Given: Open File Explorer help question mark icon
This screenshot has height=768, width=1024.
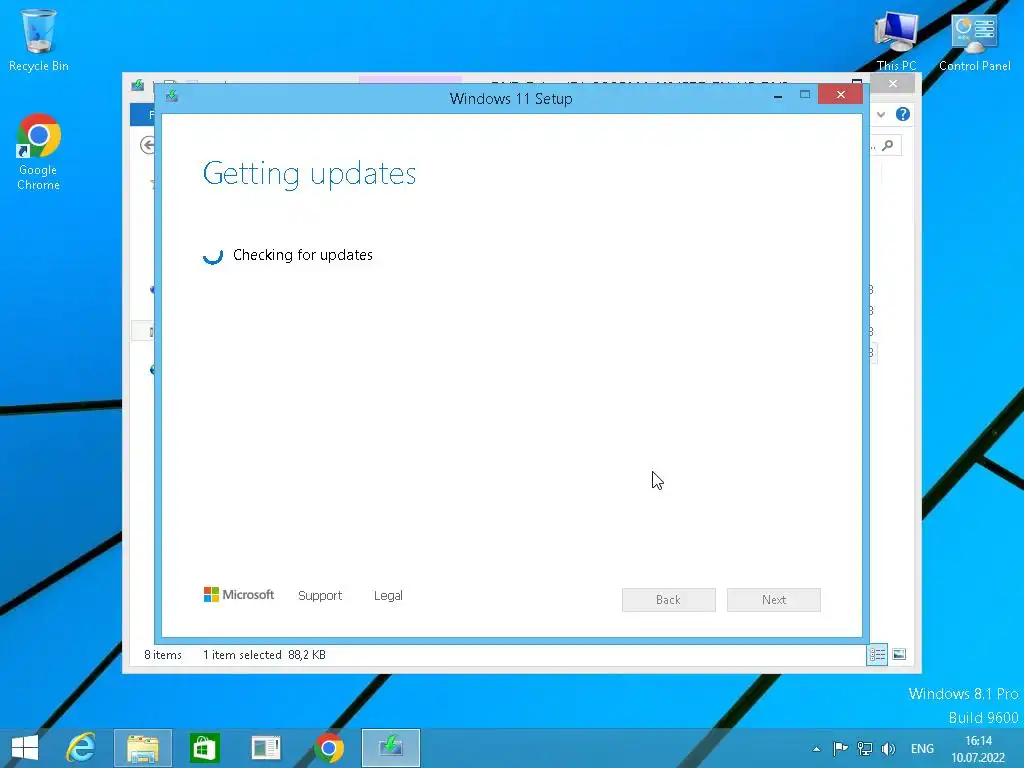Looking at the screenshot, I should point(903,114).
